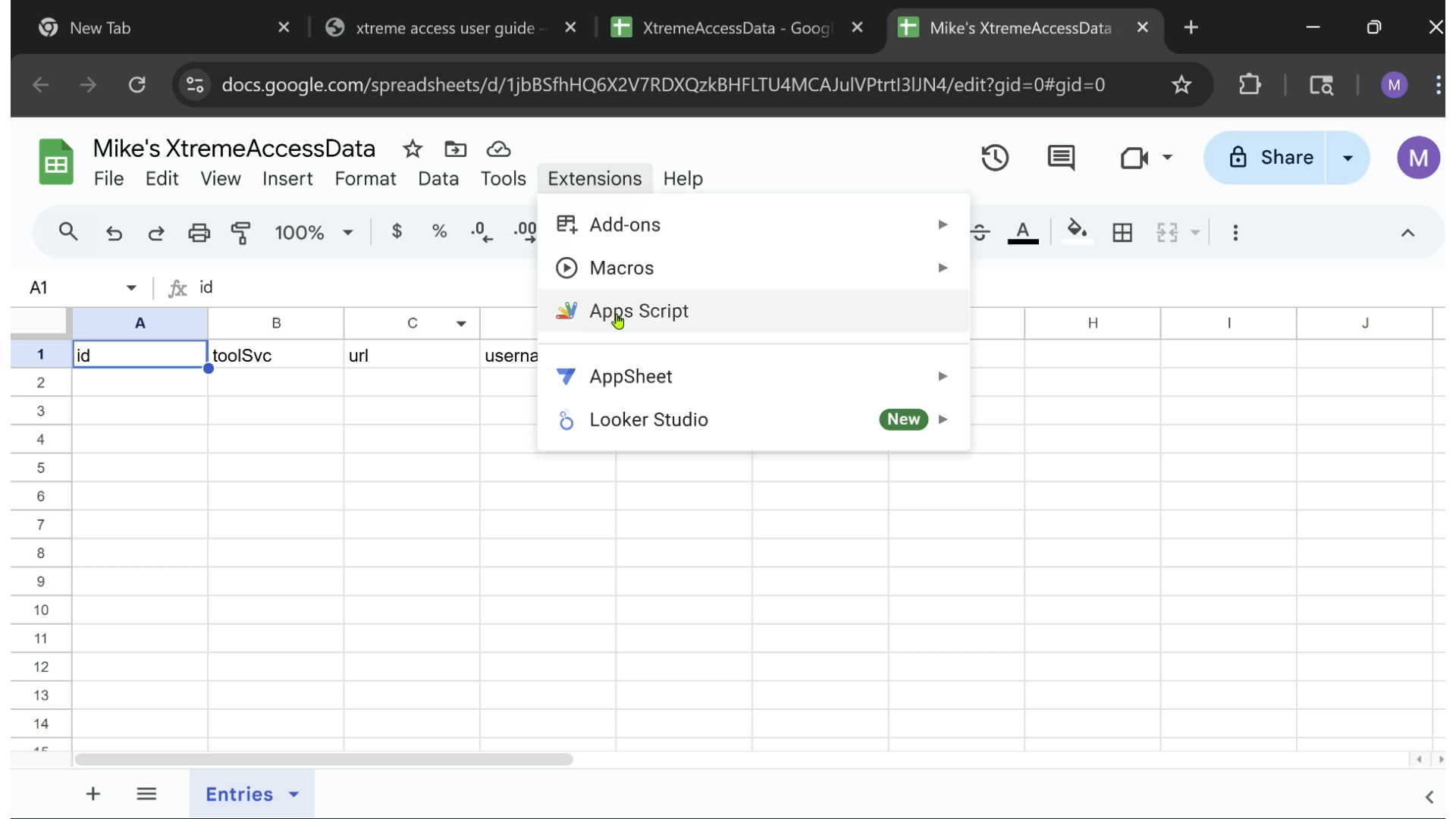1456x819 pixels.
Task: Open the Google account avatar M
Action: click(1418, 158)
